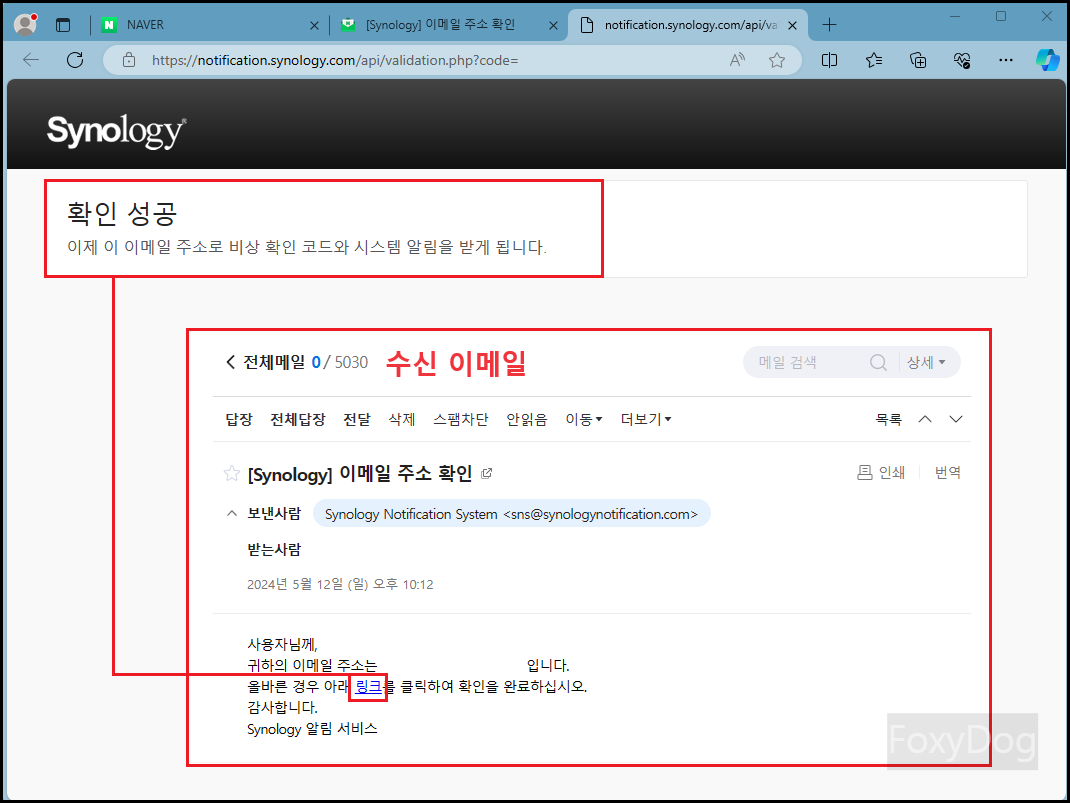The image size is (1070, 803).
Task: Click the 답장 reply button
Action: click(x=239, y=420)
